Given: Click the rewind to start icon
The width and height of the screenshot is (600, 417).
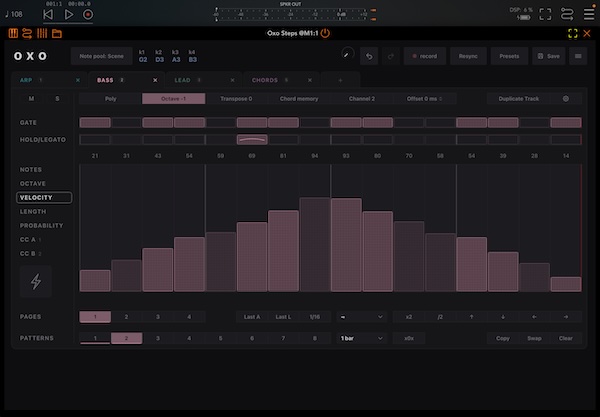Looking at the screenshot, I should (48, 15).
